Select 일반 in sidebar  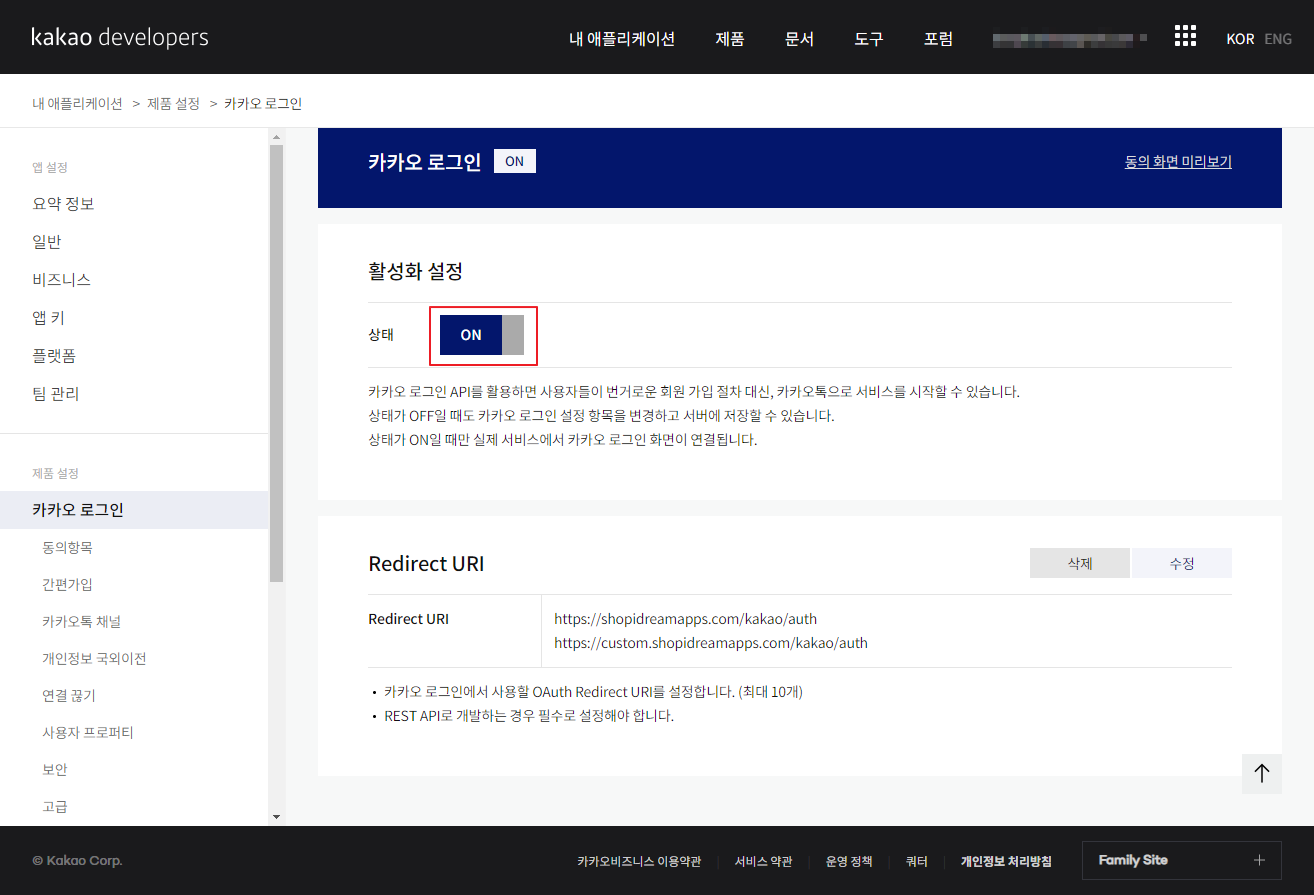click(x=47, y=242)
